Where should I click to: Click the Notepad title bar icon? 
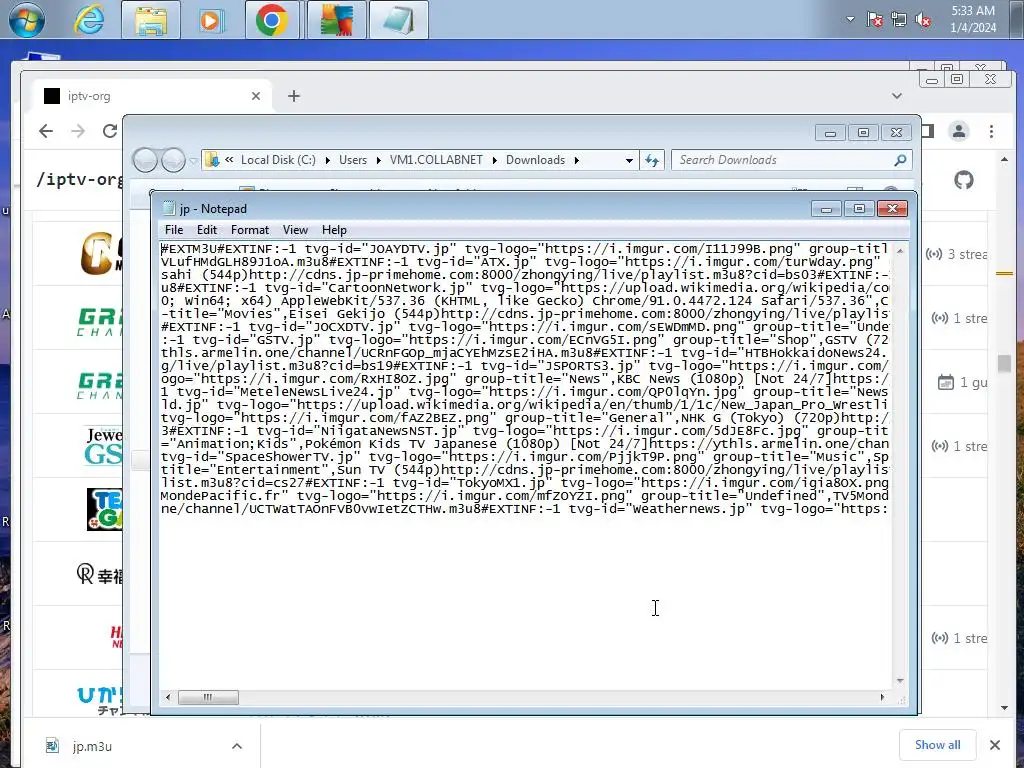pyautogui.click(x=168, y=208)
